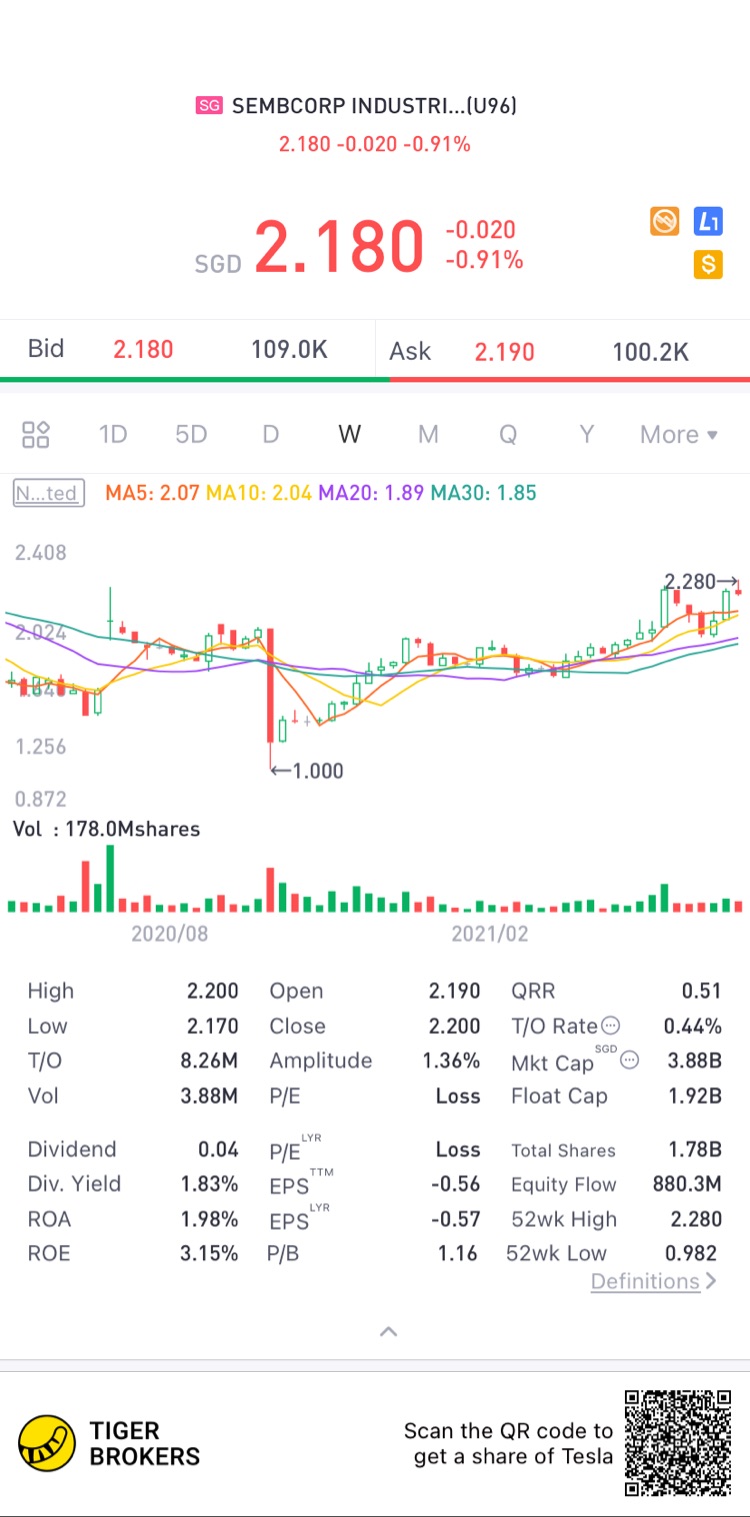
Task: Tap the 52wk Low value 0.982
Action: (691, 1253)
